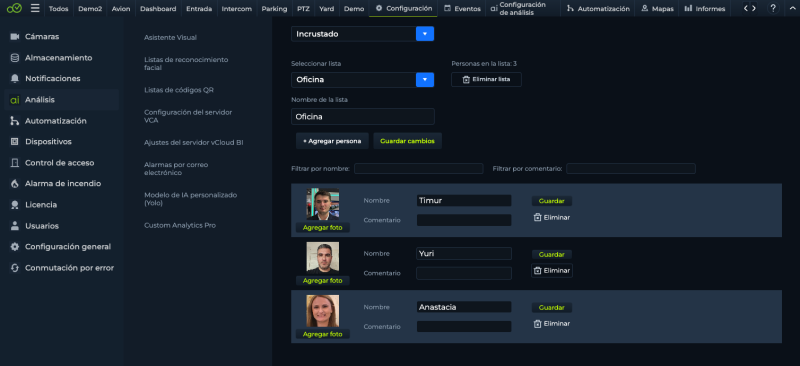Open Licencia in the sidebar
This screenshot has height=366, width=800.
tap(62, 205)
